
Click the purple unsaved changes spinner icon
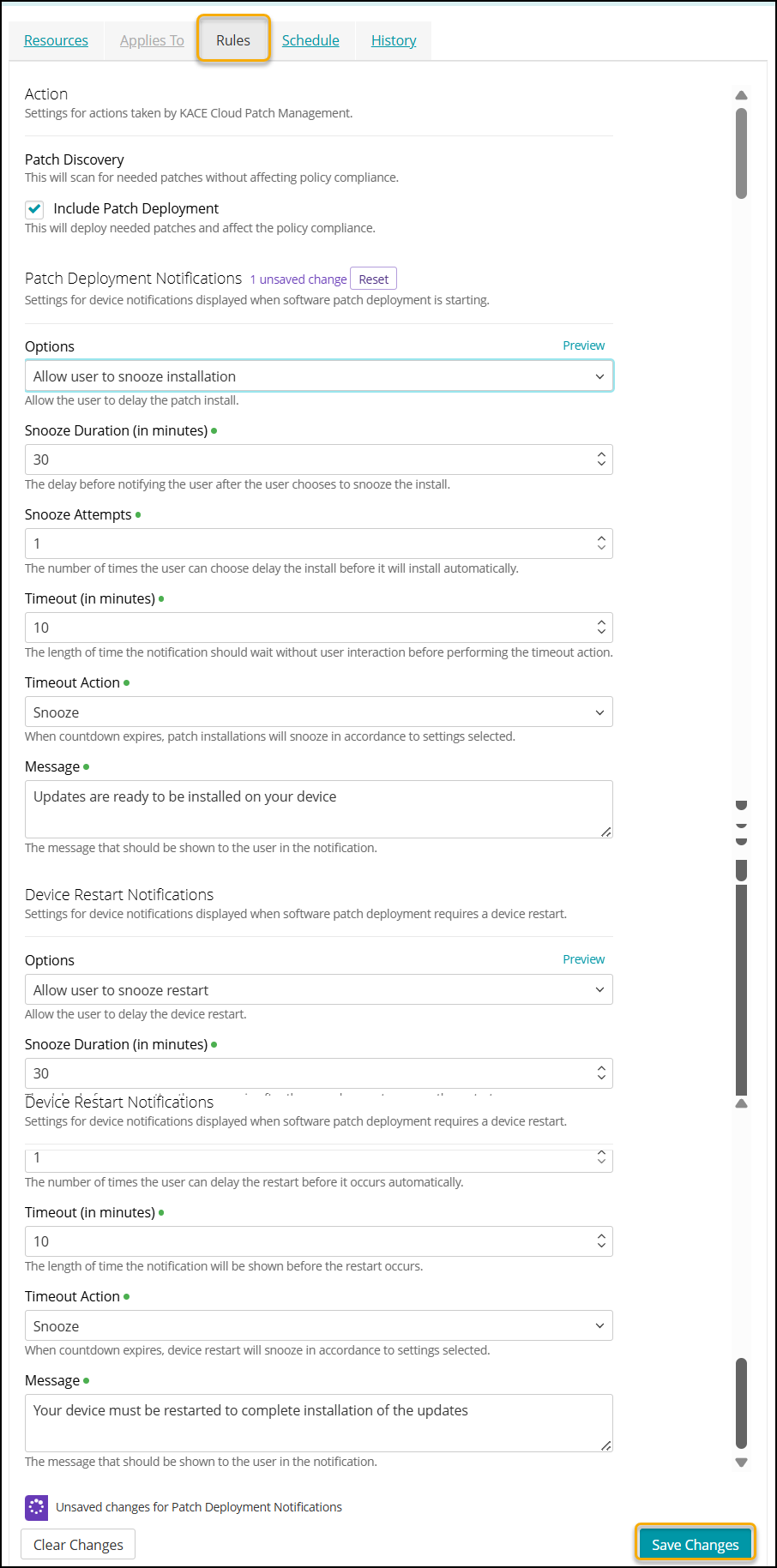(x=37, y=1507)
